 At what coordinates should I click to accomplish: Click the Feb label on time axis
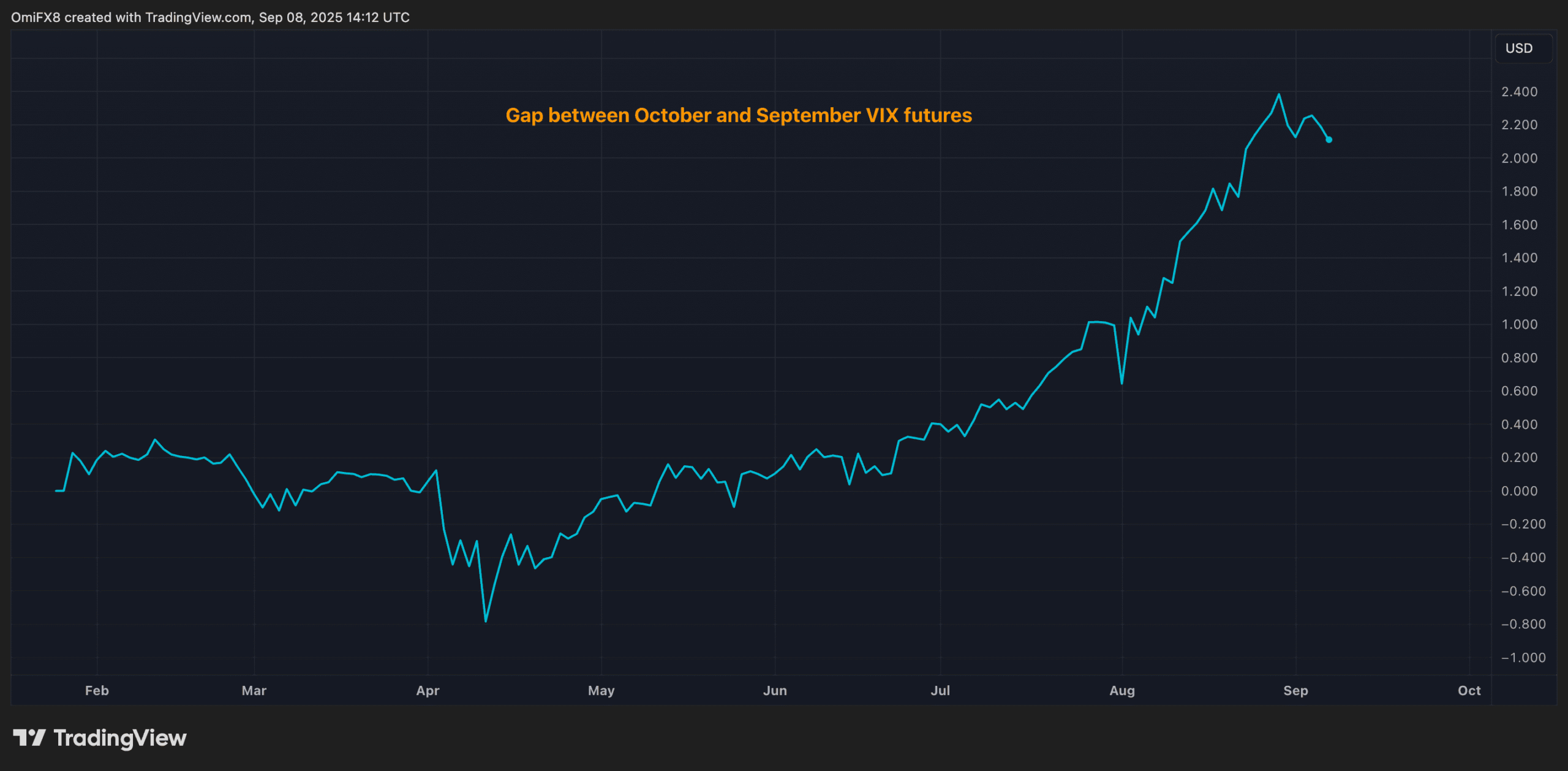[x=97, y=691]
